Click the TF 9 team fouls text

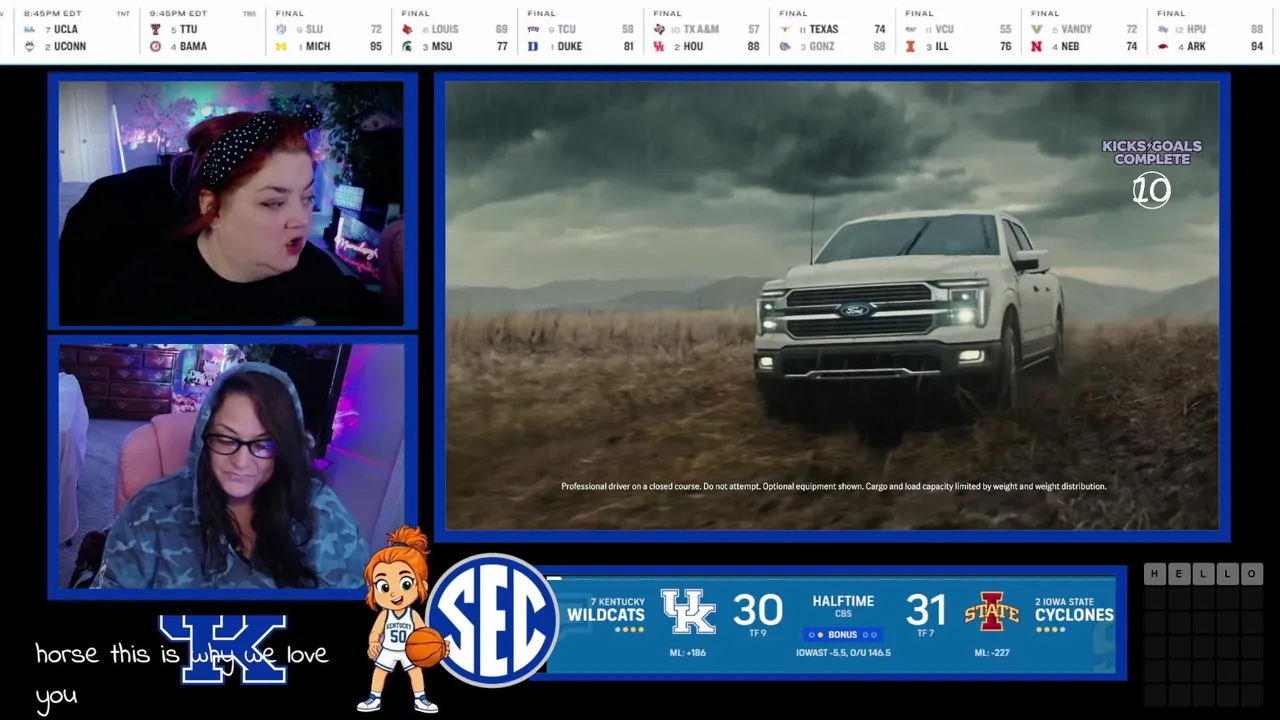point(758,633)
